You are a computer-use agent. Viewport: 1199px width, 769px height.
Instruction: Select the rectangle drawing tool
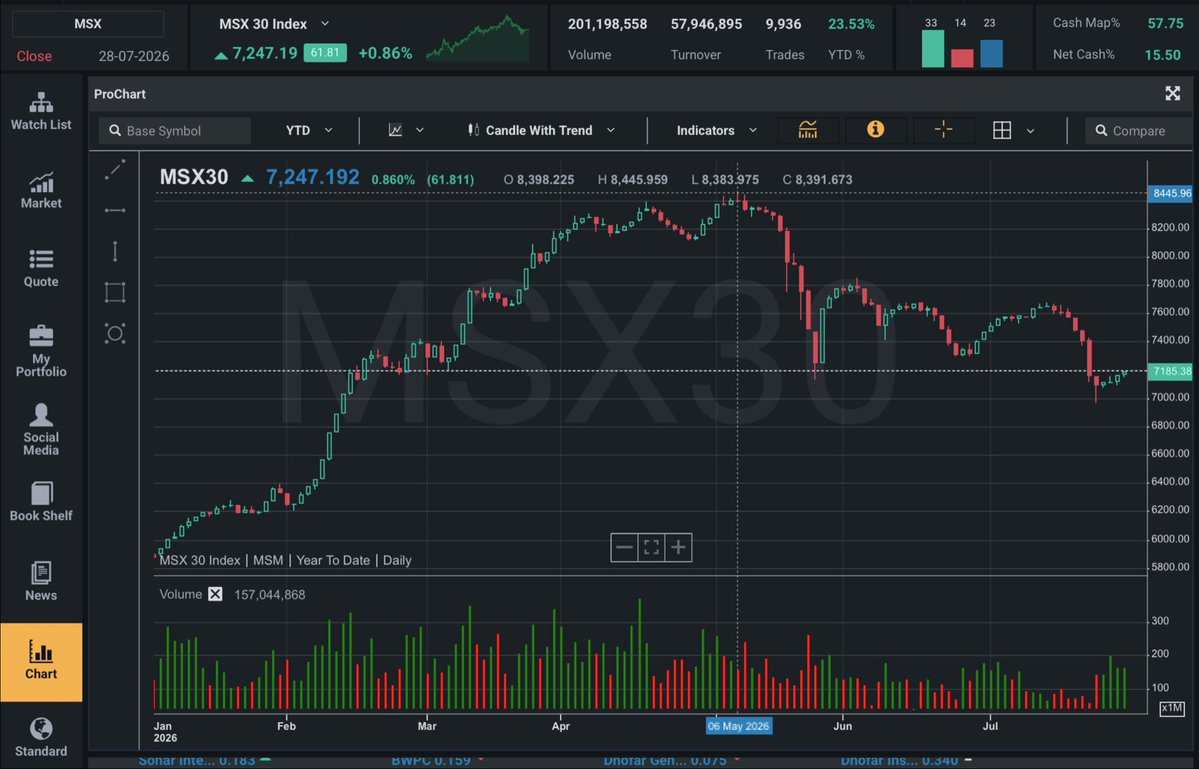click(115, 292)
